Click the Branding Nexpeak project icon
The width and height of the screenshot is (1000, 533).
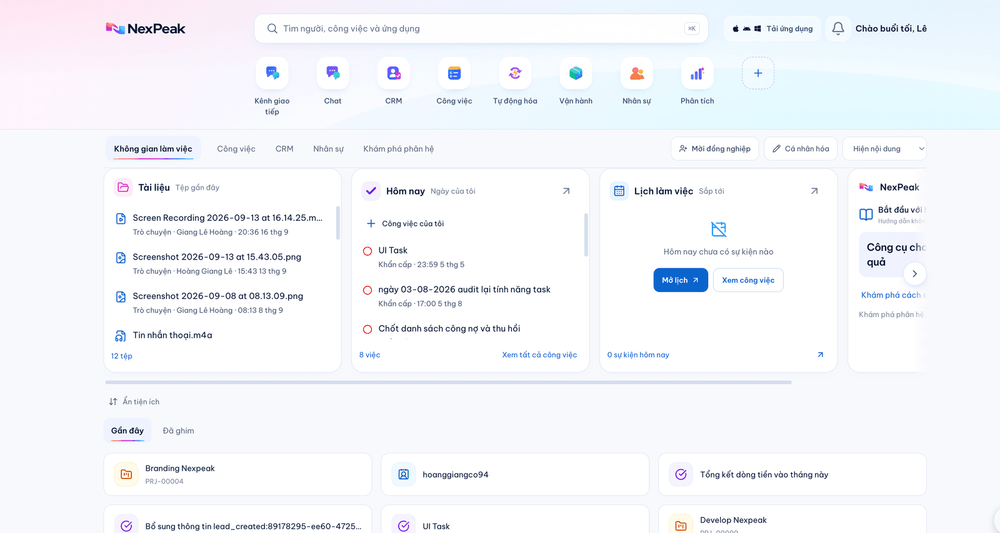[x=126, y=474]
